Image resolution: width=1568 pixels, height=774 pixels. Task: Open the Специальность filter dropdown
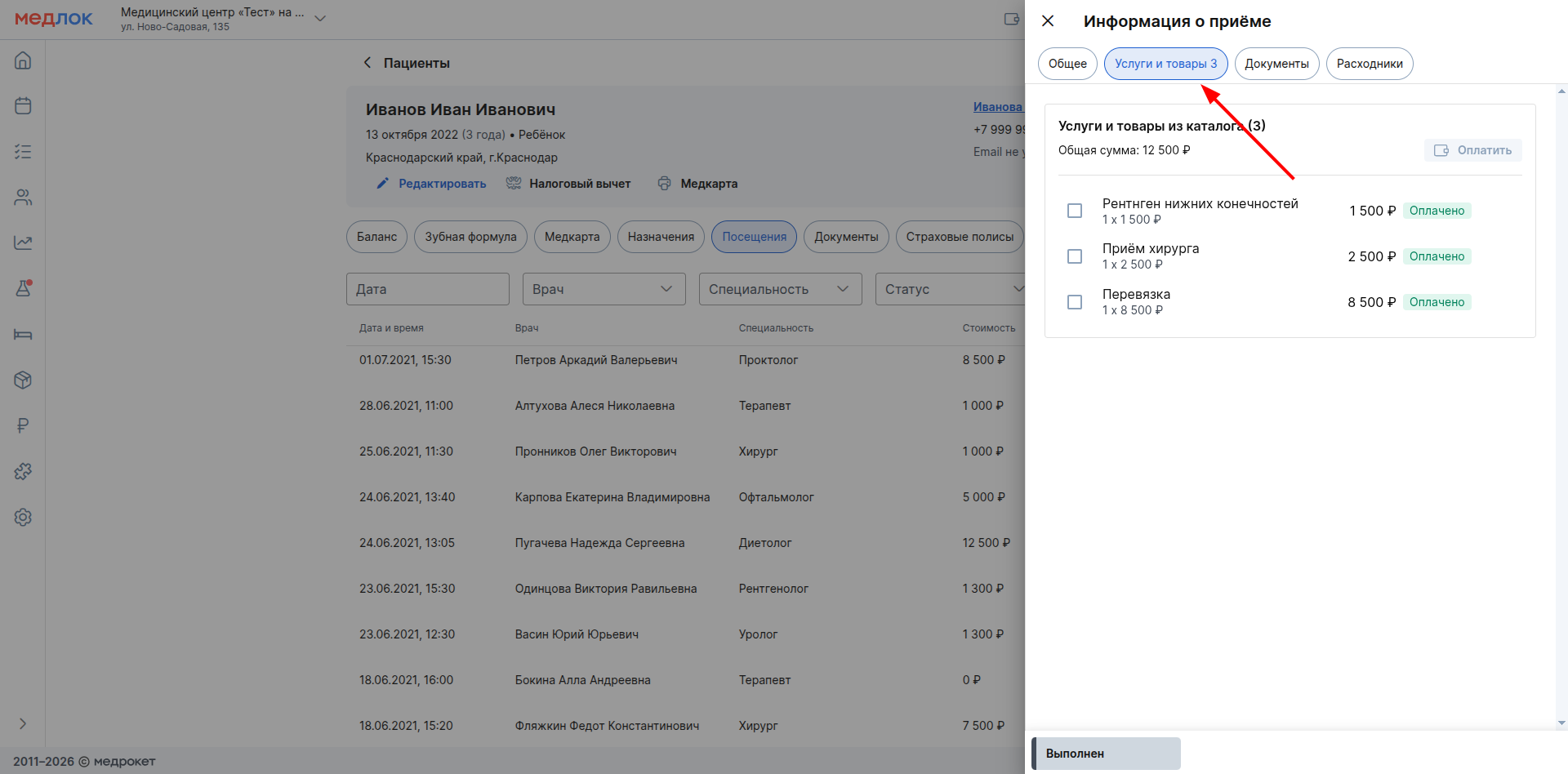click(x=780, y=289)
